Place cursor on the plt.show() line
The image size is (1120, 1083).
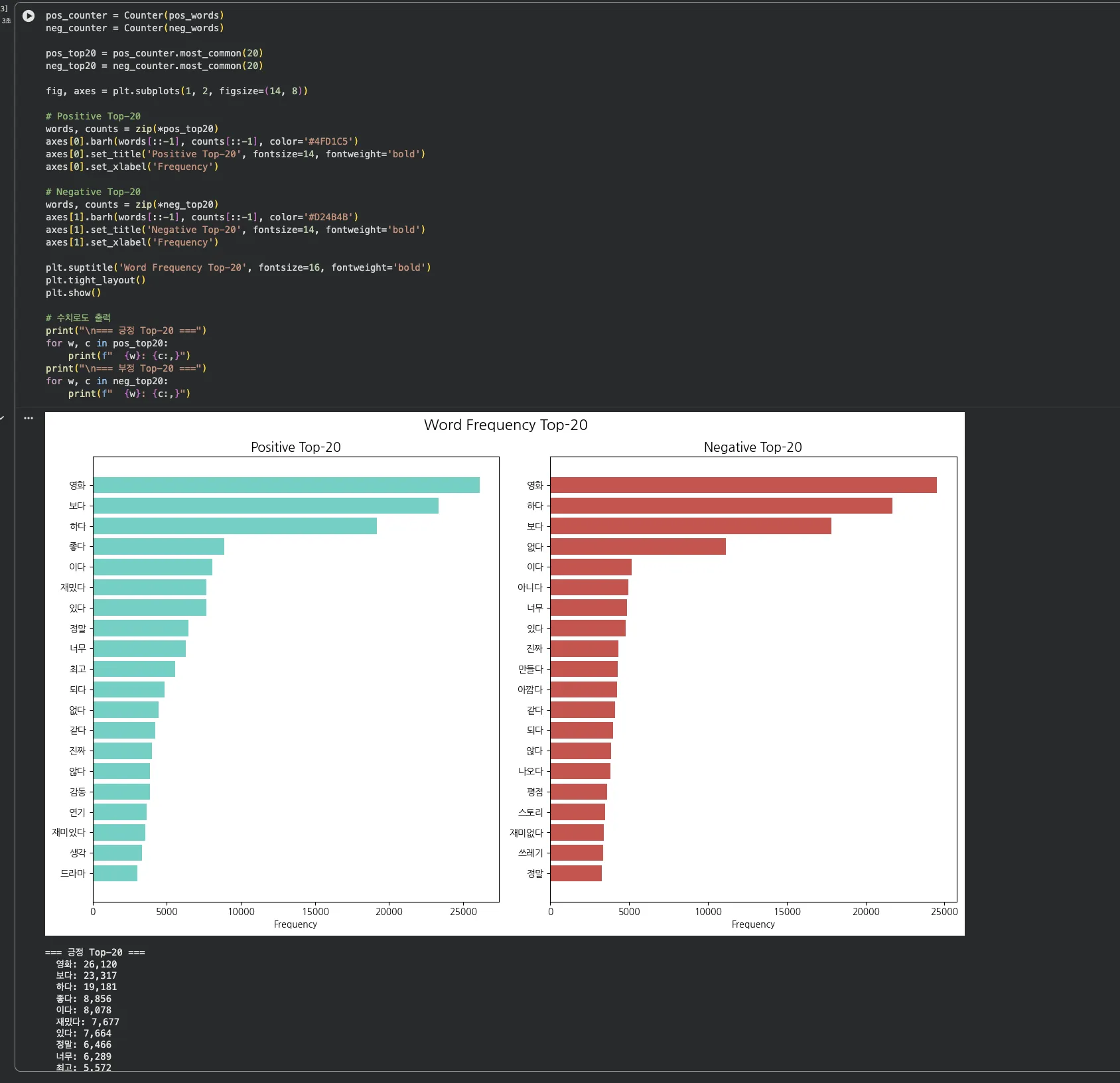[x=73, y=293]
